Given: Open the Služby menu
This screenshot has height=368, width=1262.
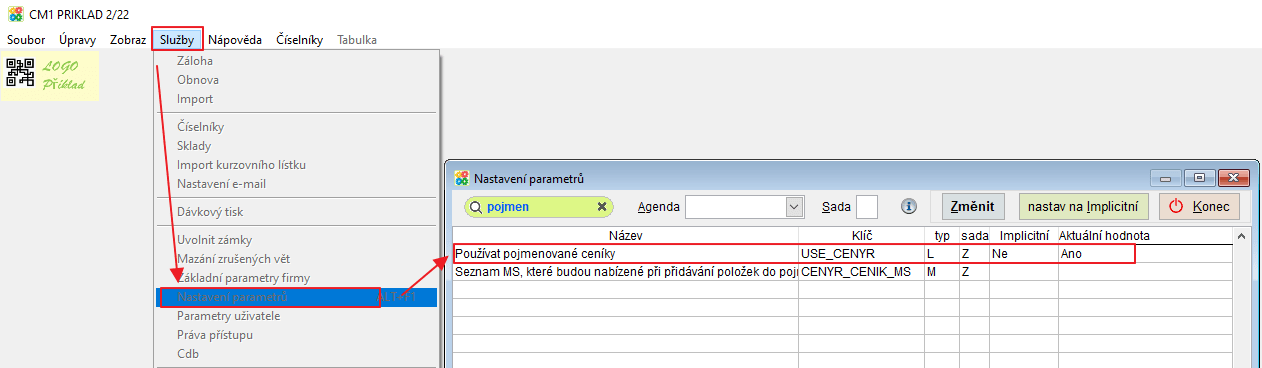Looking at the screenshot, I should coord(178,40).
